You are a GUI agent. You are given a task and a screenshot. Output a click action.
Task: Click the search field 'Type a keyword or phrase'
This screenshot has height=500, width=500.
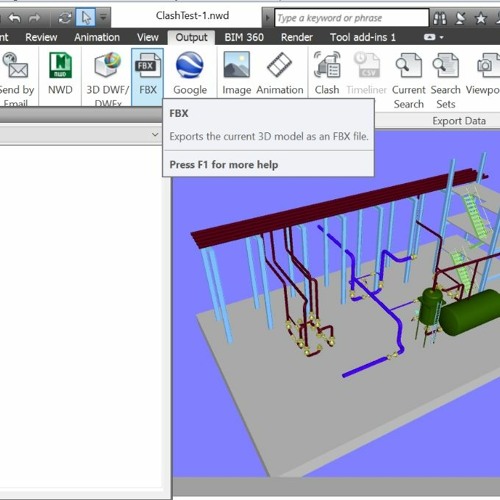point(352,18)
